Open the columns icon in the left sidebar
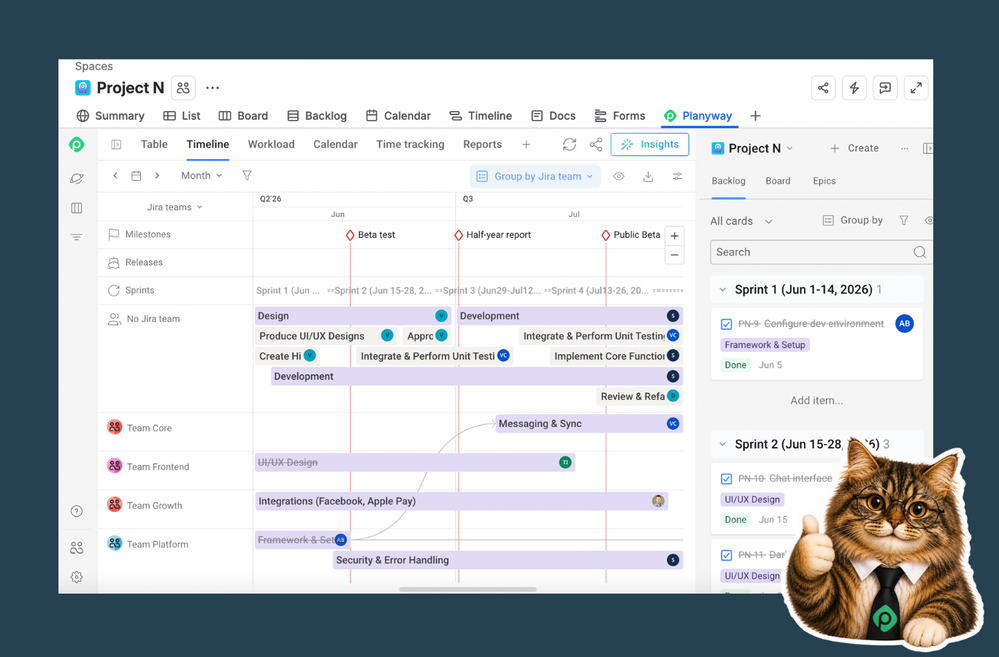 [76, 208]
